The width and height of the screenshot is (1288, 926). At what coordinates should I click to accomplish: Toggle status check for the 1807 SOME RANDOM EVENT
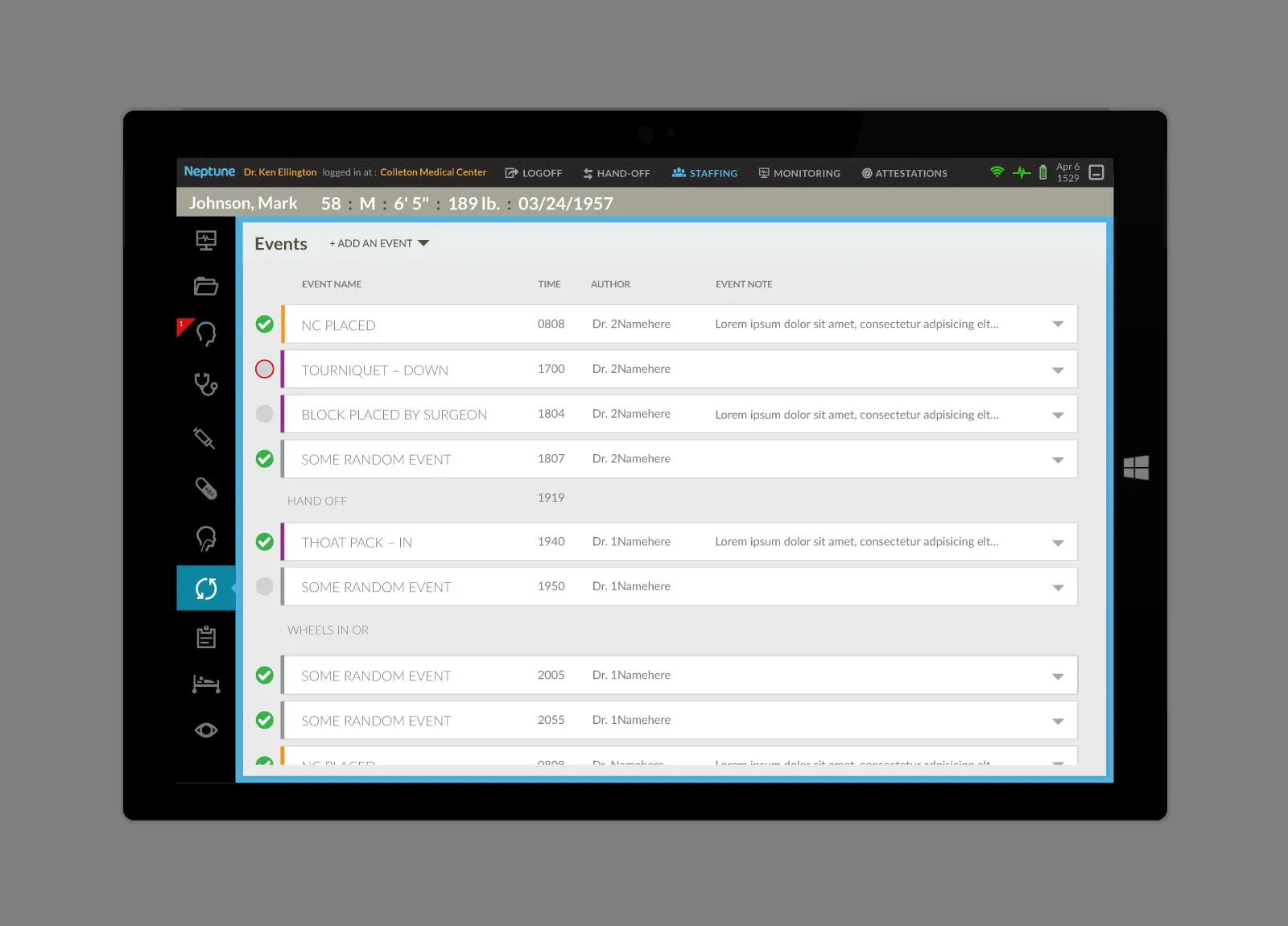point(265,459)
